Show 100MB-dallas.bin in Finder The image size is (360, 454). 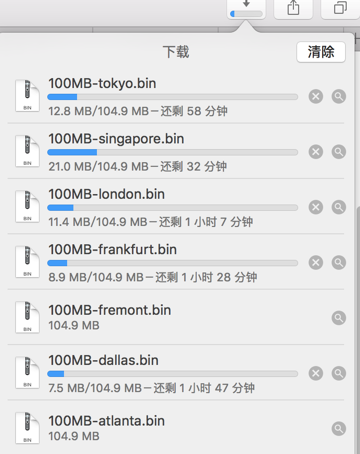pyautogui.click(x=339, y=373)
